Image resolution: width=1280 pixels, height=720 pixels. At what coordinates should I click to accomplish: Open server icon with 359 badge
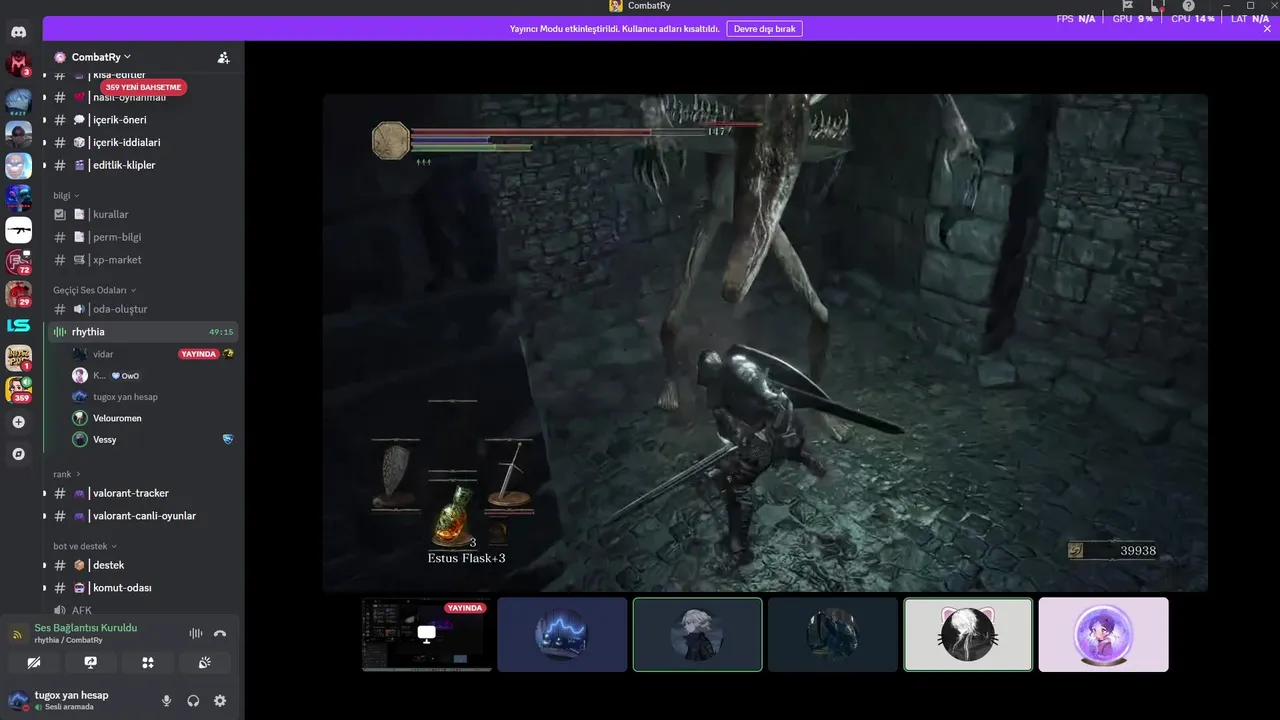coord(18,389)
